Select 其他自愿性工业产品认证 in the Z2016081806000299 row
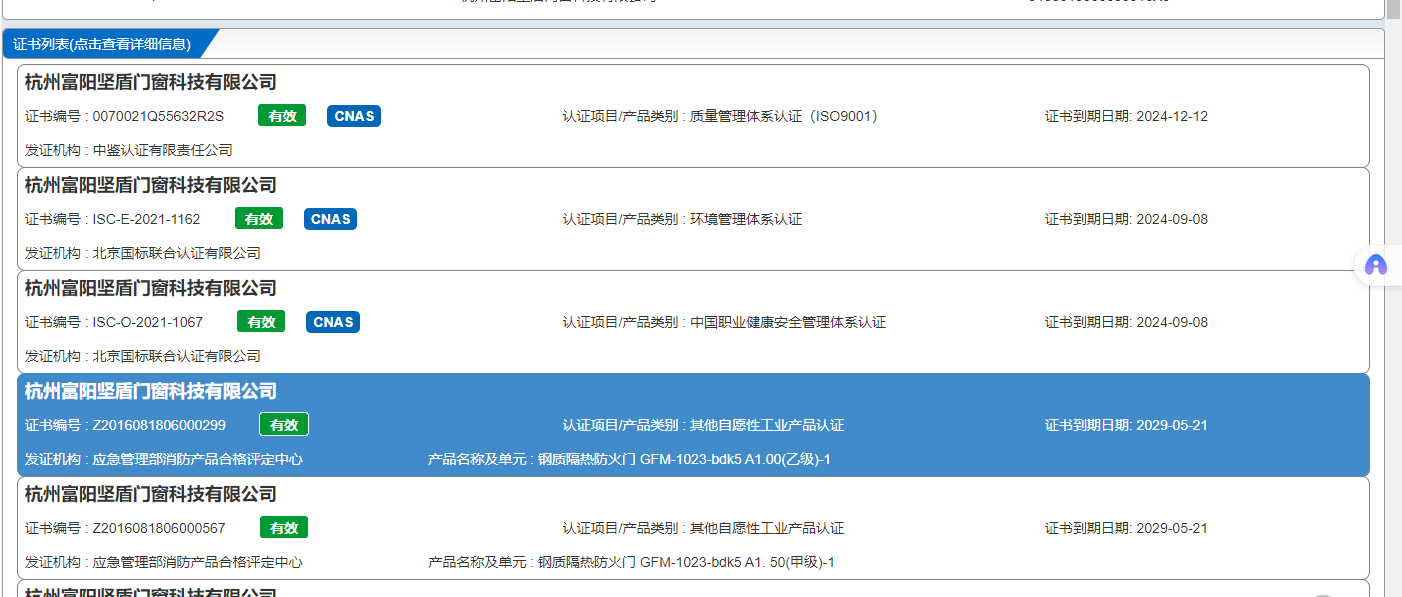The image size is (1402, 597). coord(767,425)
